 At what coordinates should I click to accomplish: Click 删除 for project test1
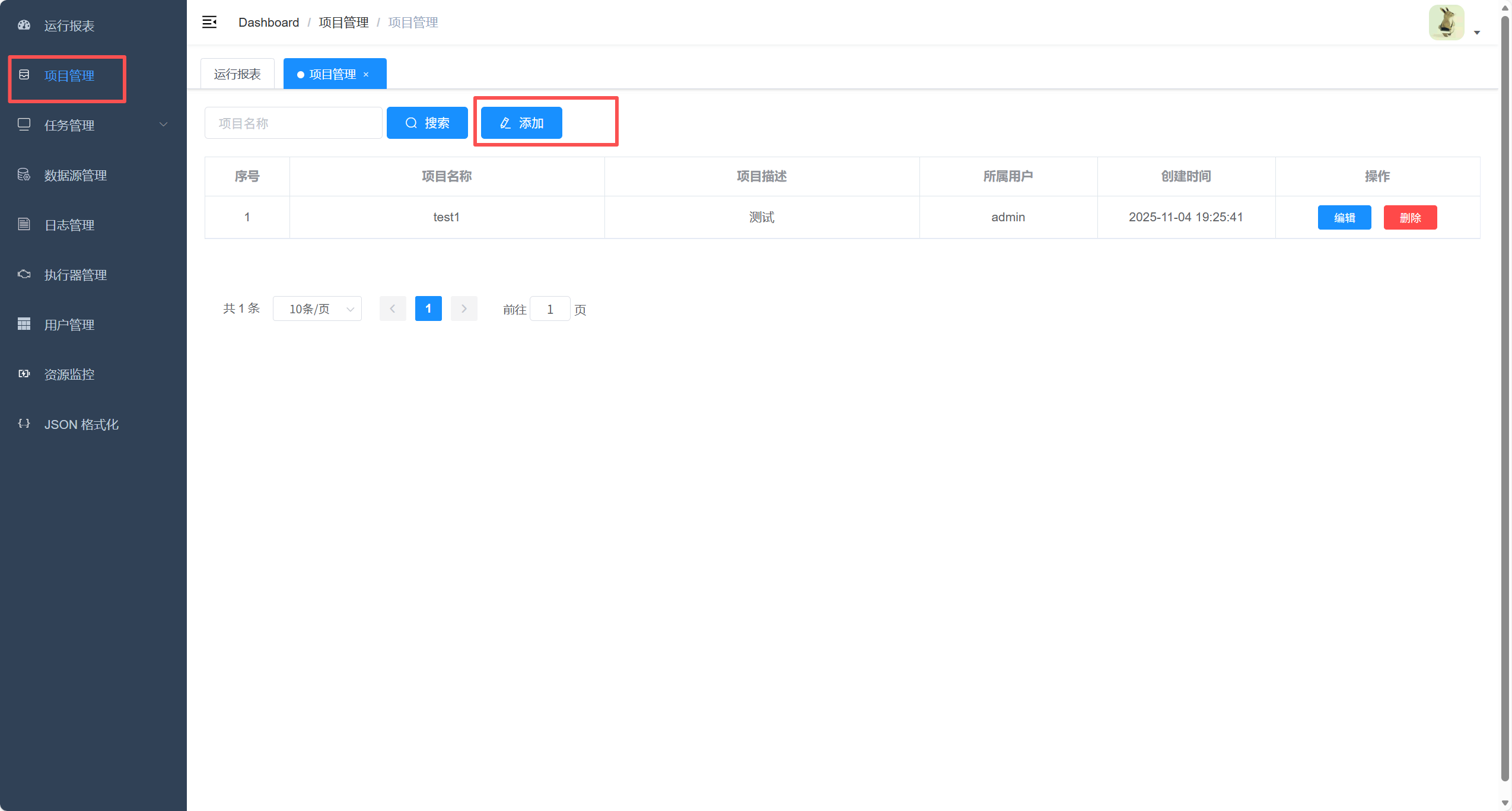[x=1410, y=217]
